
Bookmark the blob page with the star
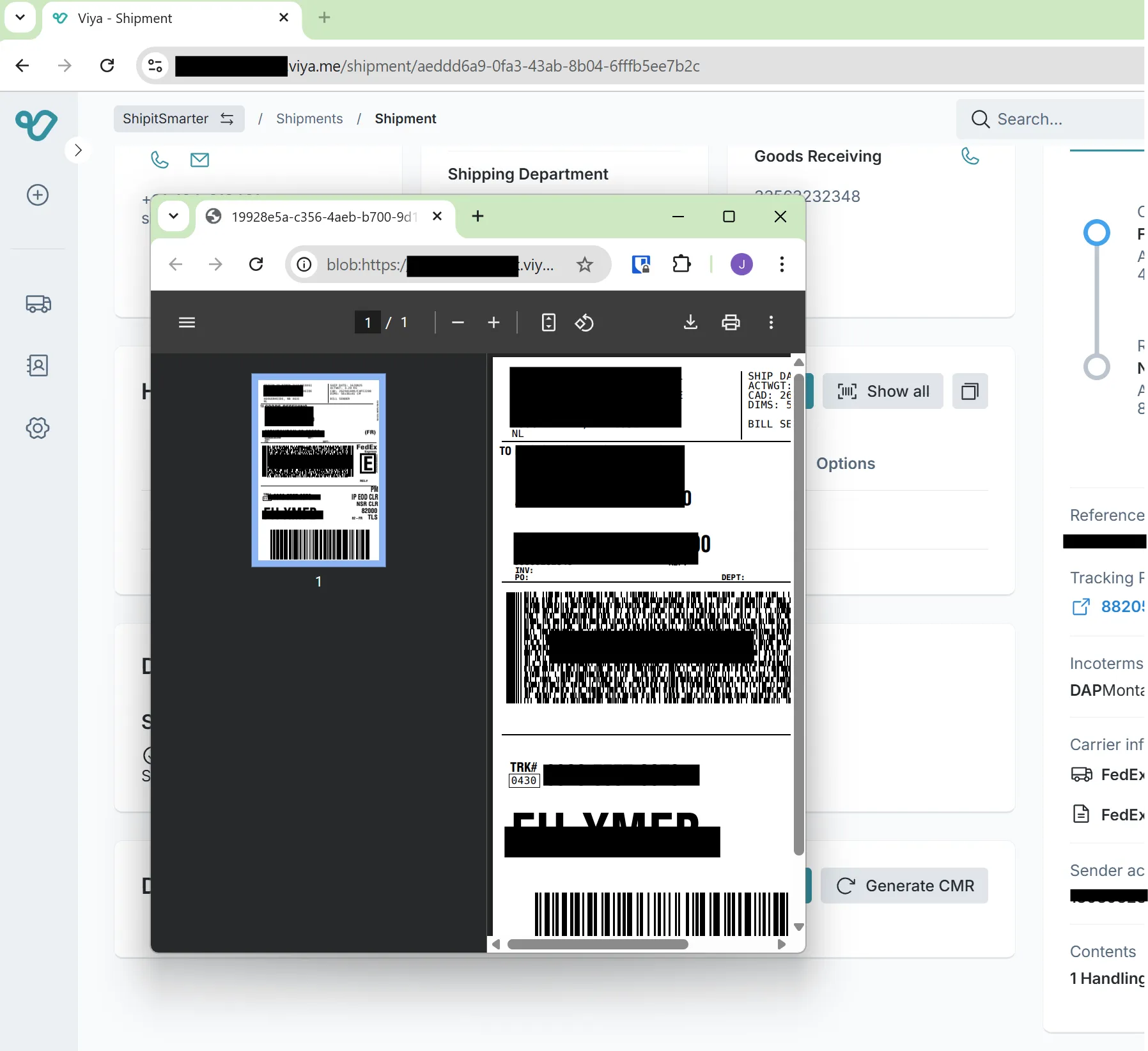coord(585,265)
